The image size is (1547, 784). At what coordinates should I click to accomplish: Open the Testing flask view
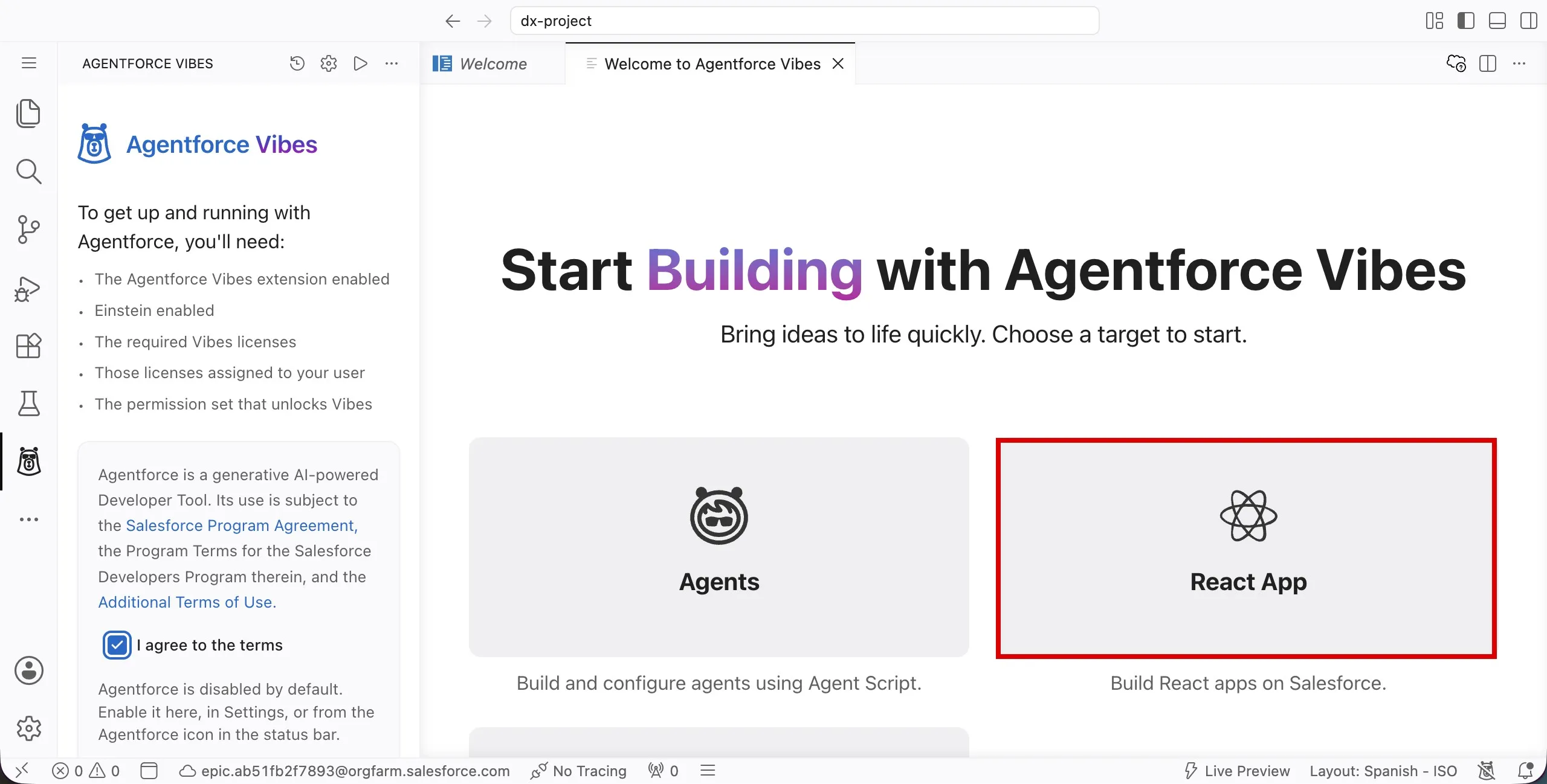point(28,403)
